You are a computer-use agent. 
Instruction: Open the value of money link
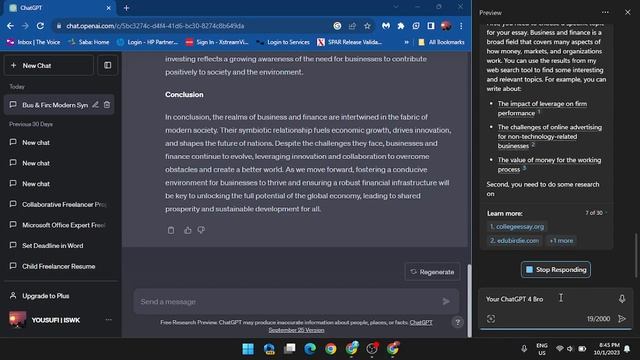coord(549,164)
